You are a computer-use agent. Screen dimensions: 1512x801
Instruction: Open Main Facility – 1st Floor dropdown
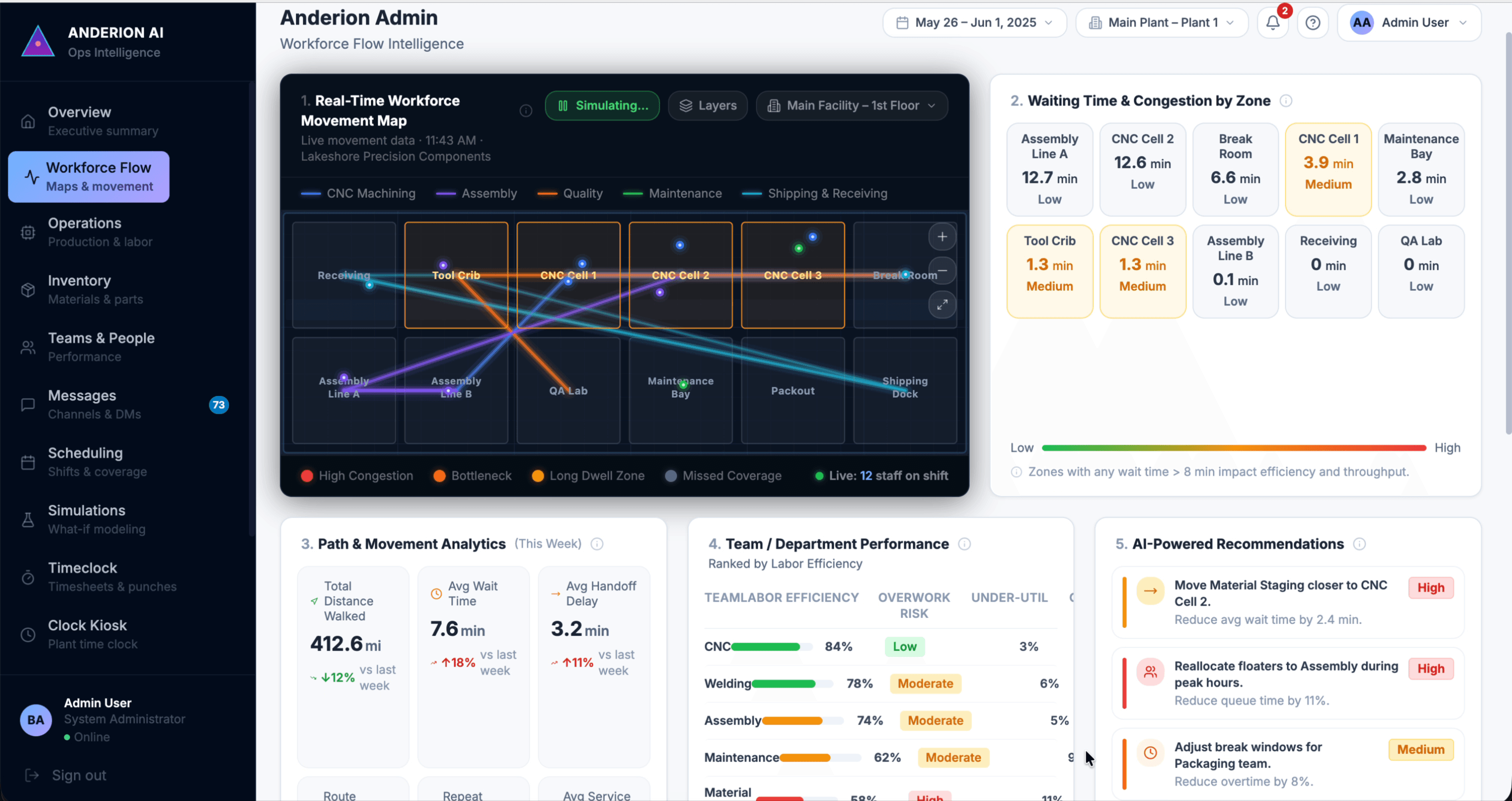[x=852, y=105]
